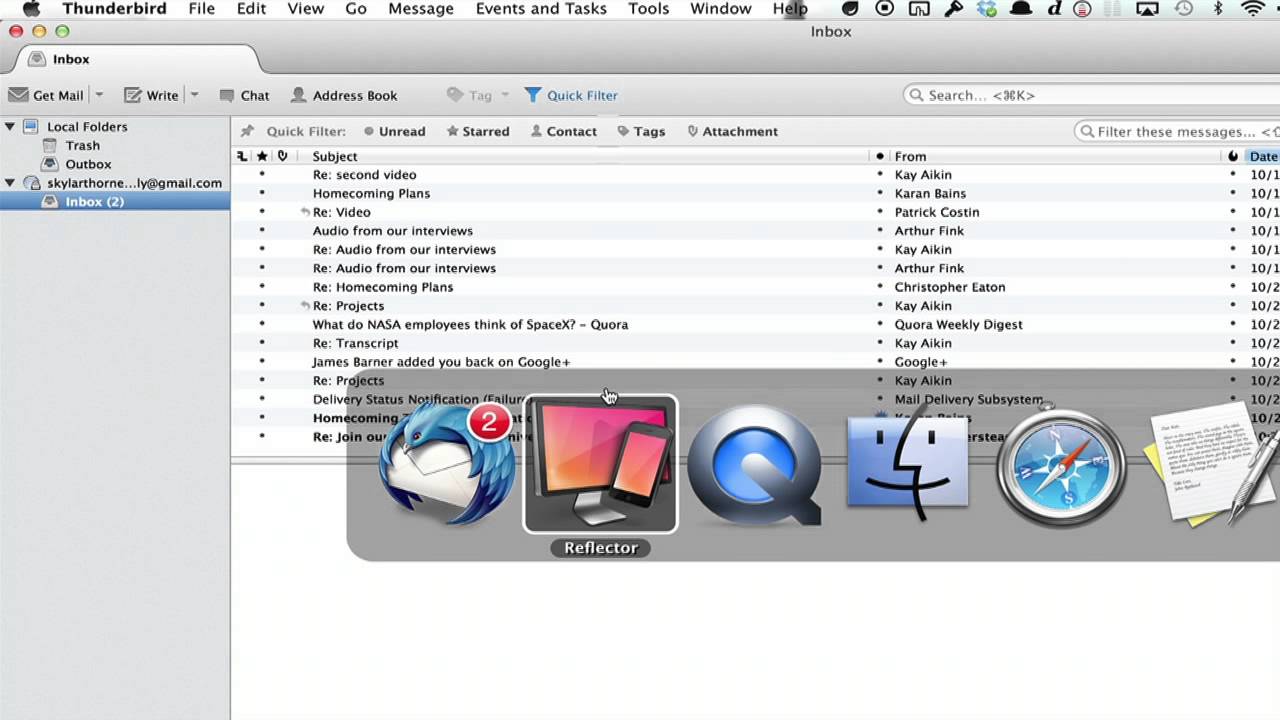1280x720 pixels.
Task: Open the Tag dropdown menu
Action: pyautogui.click(x=476, y=95)
